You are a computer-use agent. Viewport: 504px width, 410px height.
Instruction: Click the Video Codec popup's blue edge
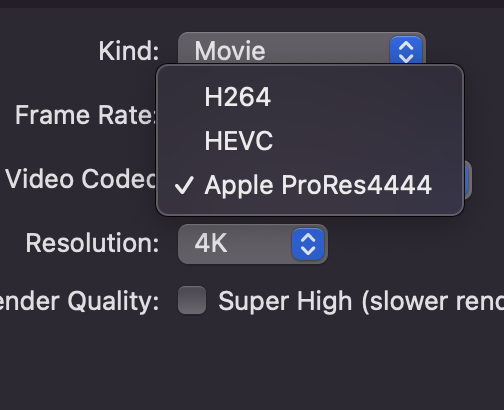tap(467, 180)
